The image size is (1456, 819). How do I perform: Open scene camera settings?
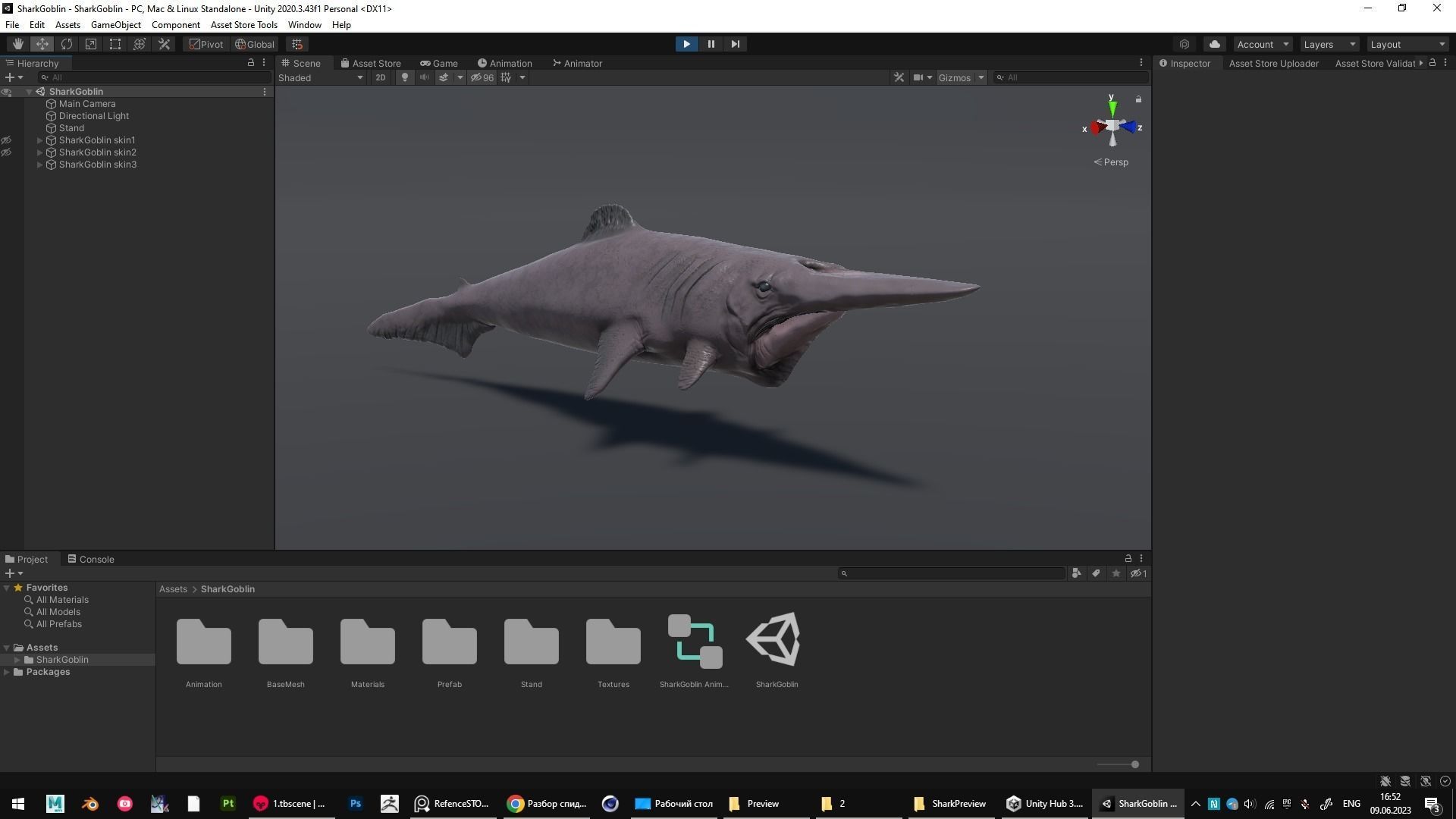(x=922, y=77)
